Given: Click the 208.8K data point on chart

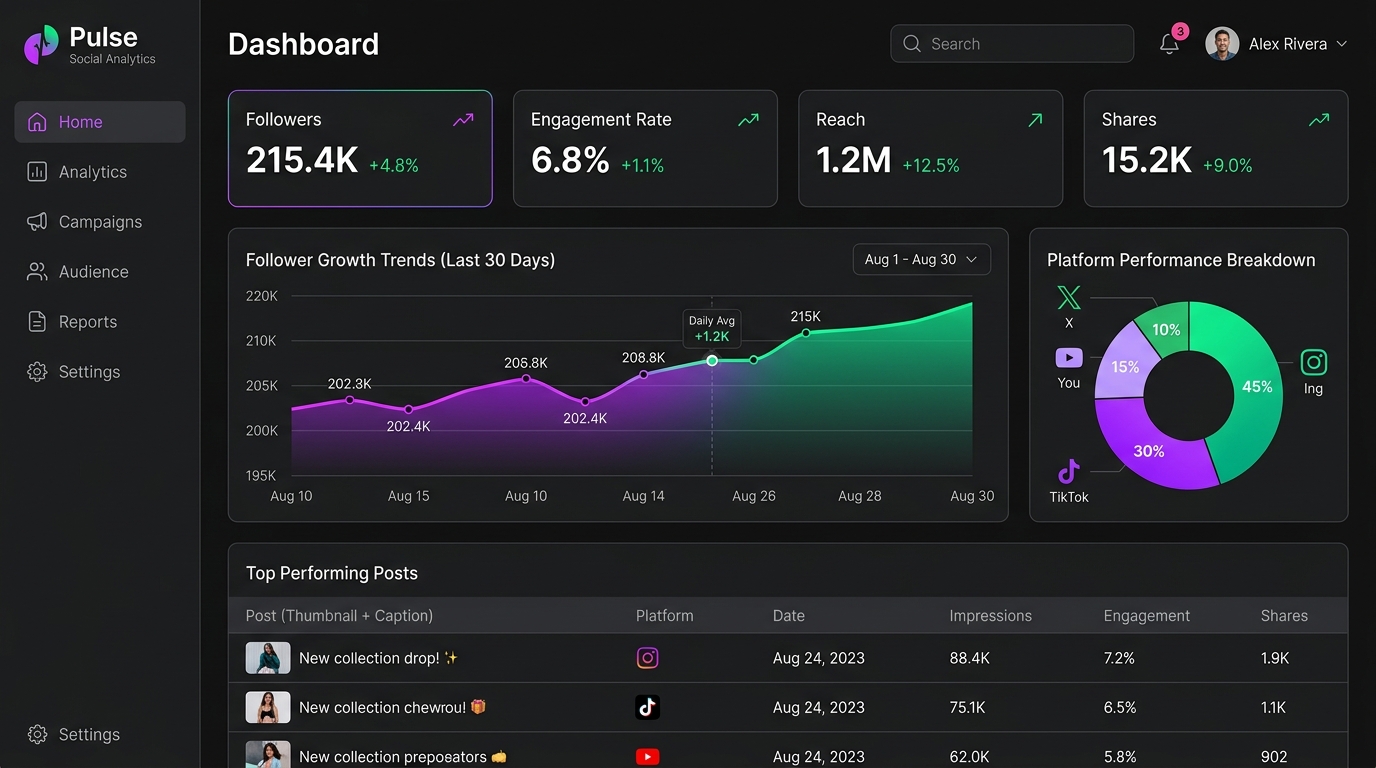Looking at the screenshot, I should (x=643, y=375).
